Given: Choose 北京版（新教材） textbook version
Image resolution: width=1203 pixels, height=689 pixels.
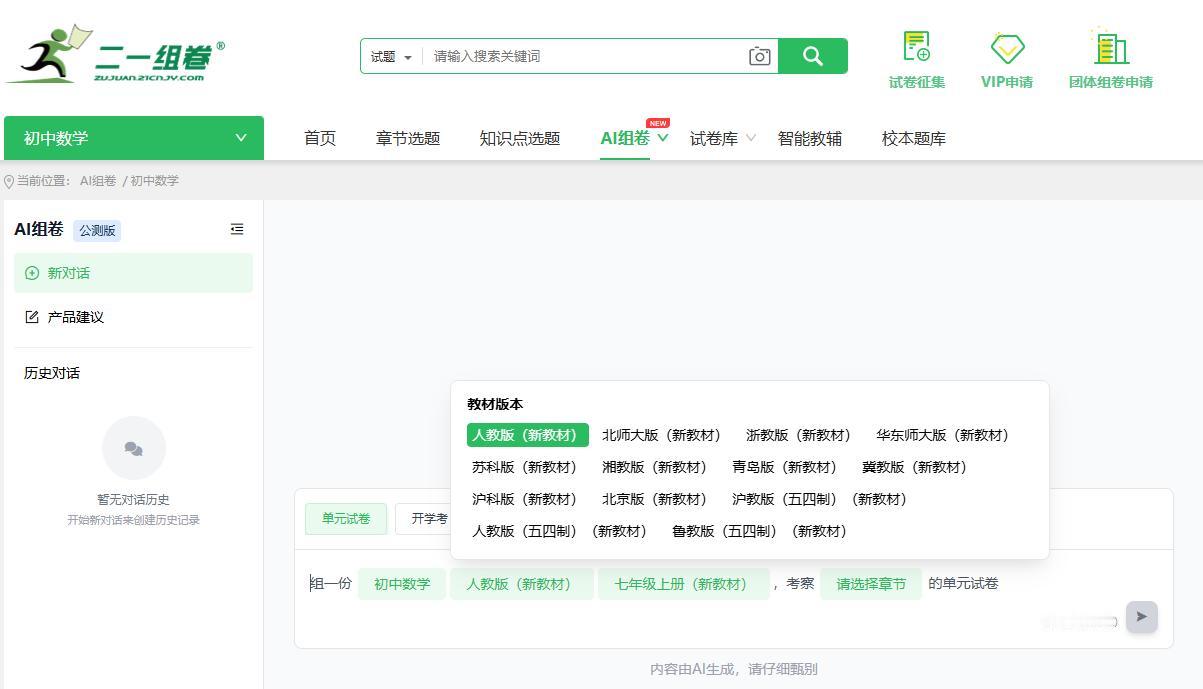Looking at the screenshot, I should point(655,499).
